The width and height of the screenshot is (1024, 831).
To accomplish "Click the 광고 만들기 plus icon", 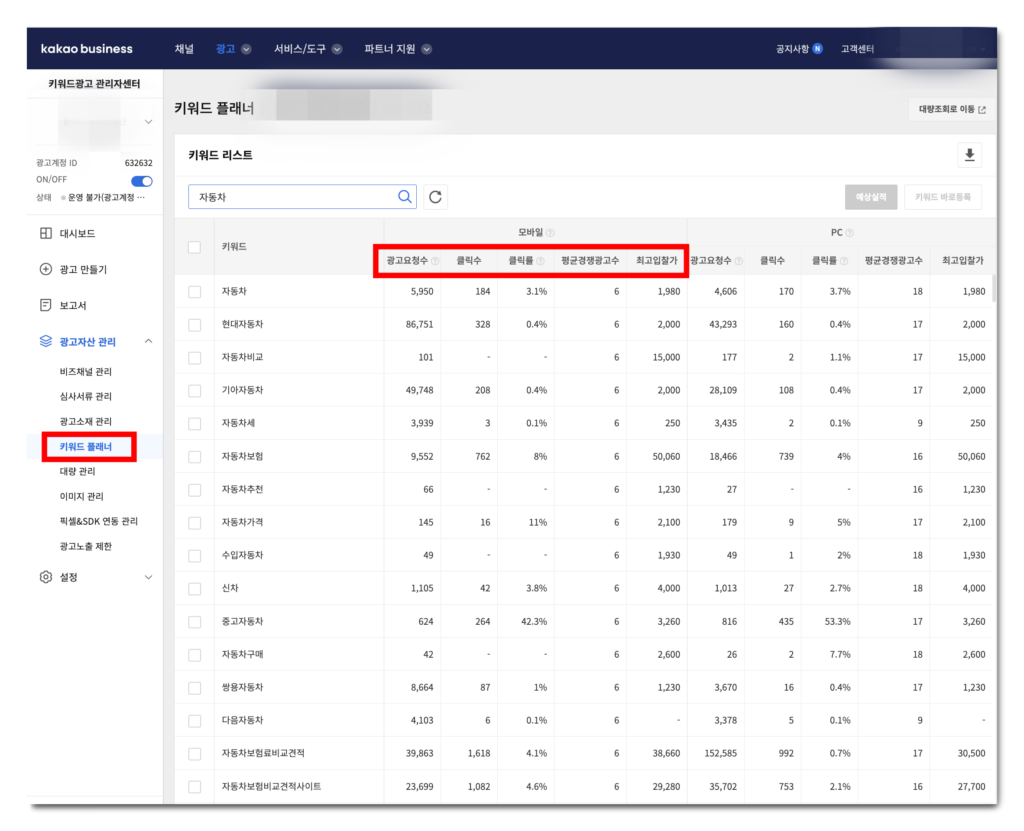I will click(x=45, y=270).
